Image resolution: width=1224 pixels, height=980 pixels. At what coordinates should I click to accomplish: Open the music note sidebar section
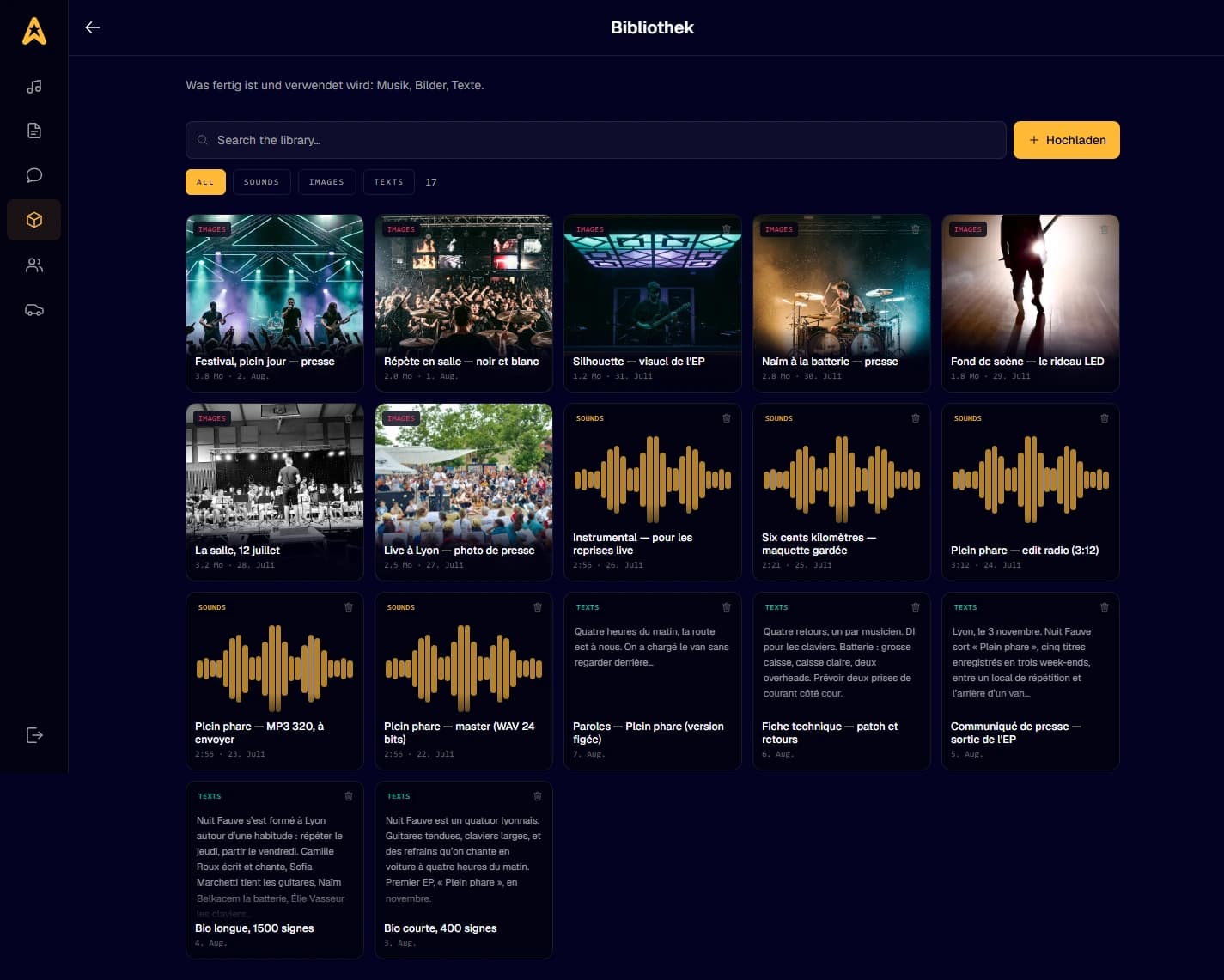[34, 87]
